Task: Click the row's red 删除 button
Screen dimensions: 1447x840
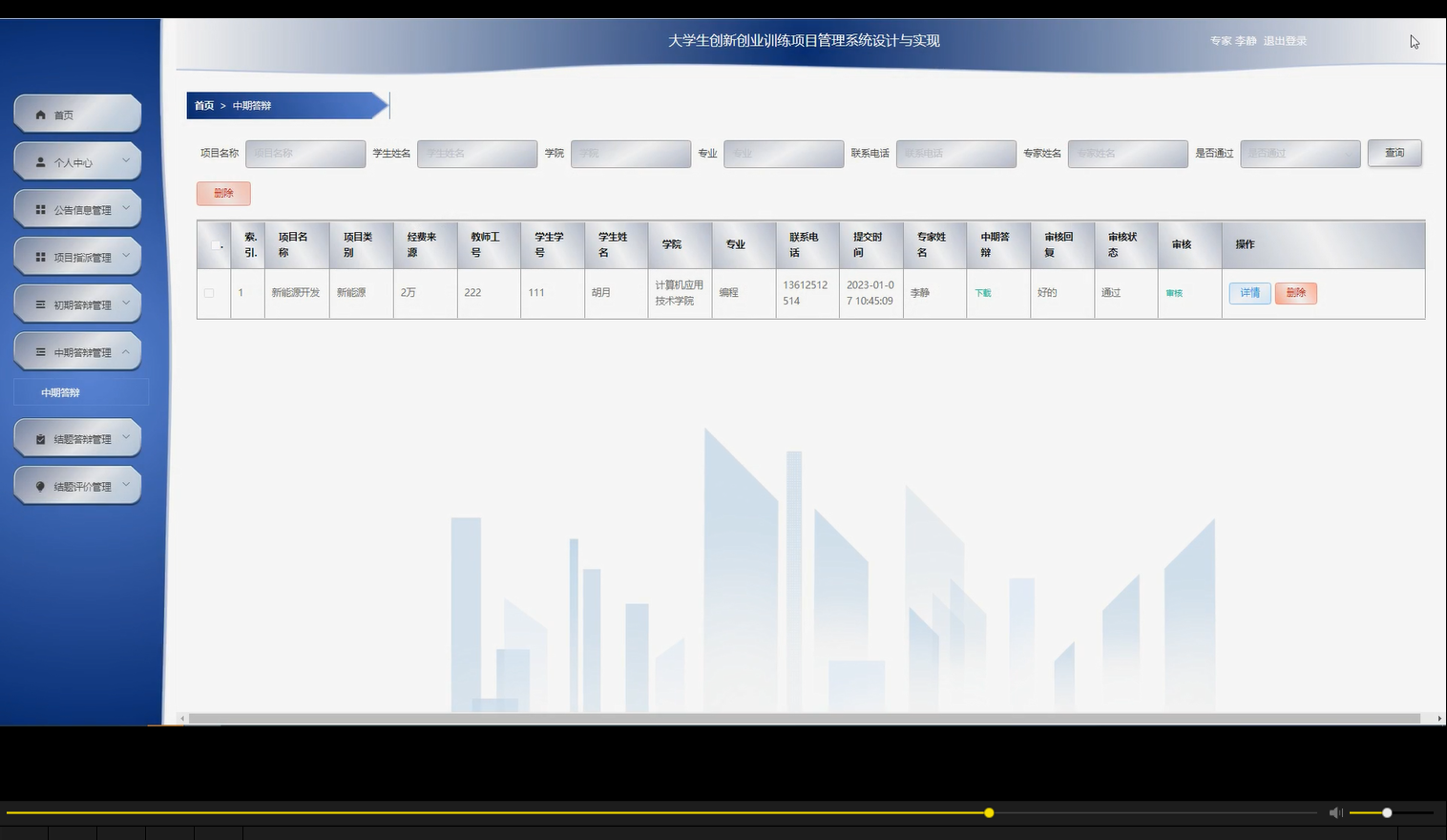Action: coord(1295,293)
